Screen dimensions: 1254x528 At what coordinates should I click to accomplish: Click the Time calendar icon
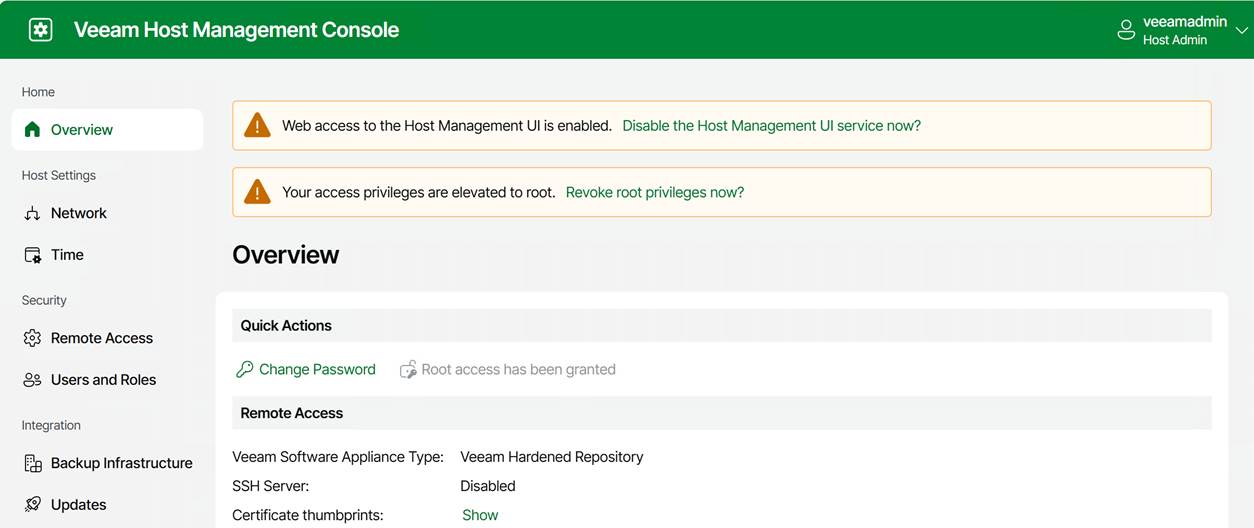[32, 255]
